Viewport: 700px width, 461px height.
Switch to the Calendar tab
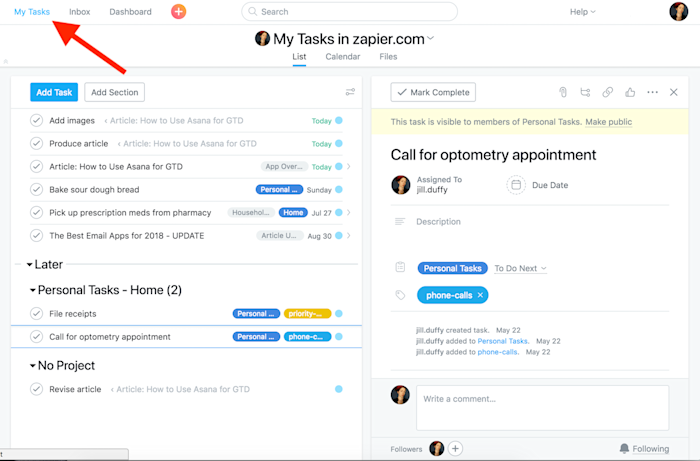[342, 57]
